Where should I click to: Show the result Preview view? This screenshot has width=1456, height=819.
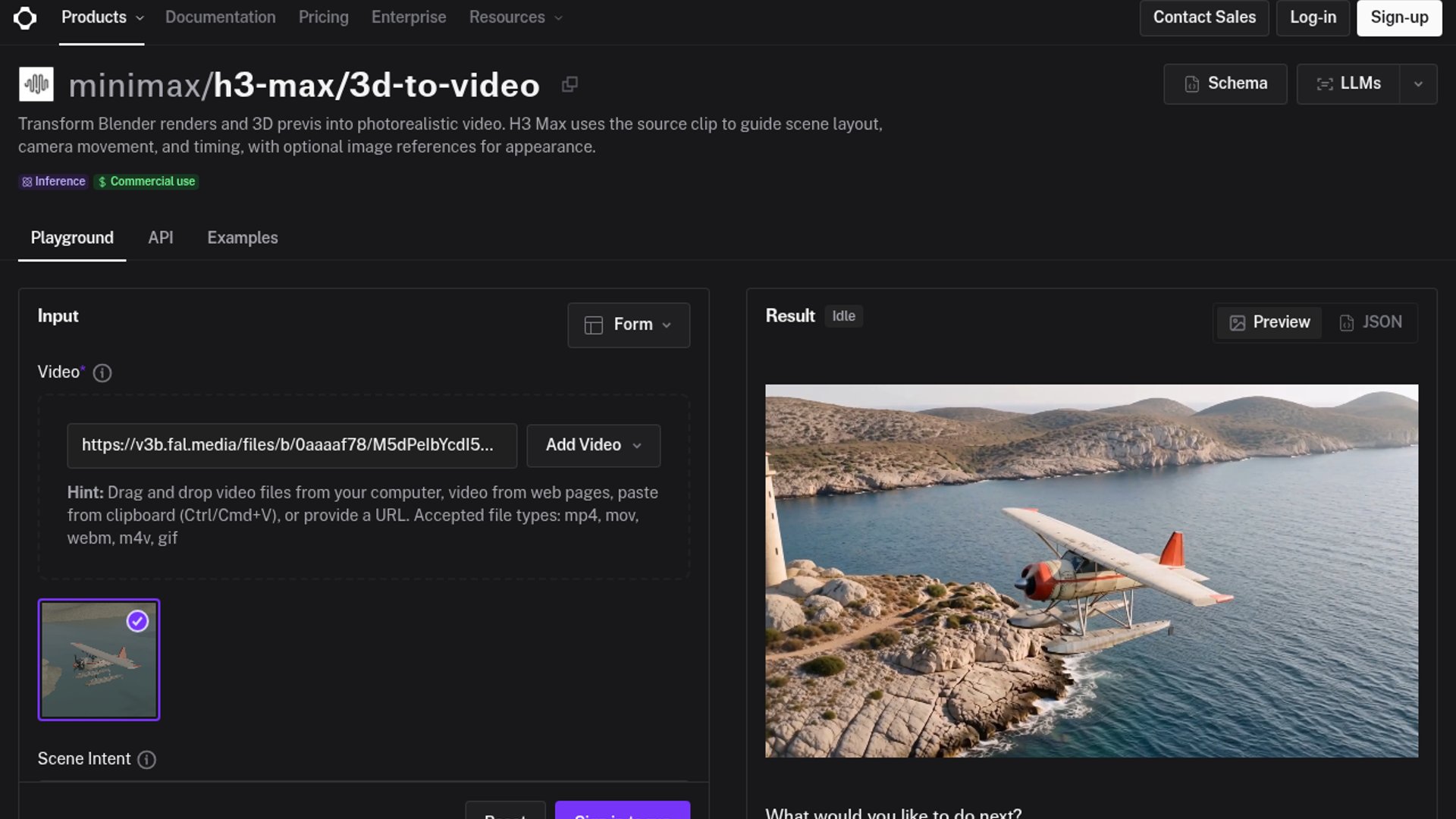(1269, 322)
